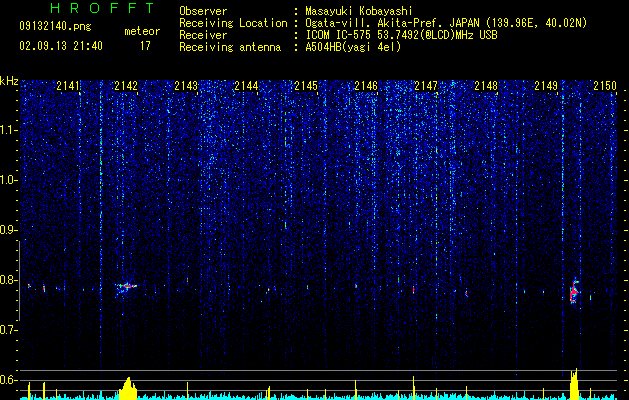Viewport: 629px width, 400px height.
Task: Click the observer name Masayuki Kobayashi
Action: 359,12
